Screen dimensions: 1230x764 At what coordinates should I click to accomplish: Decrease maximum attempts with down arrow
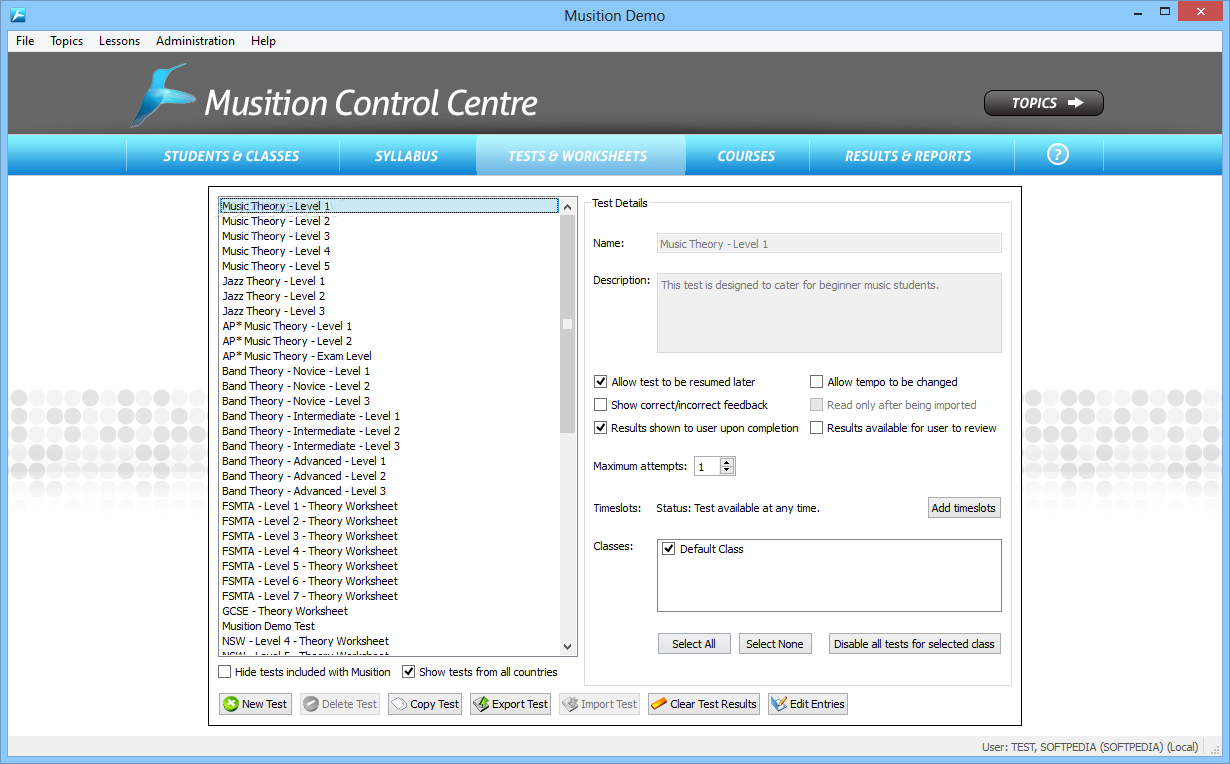pyautogui.click(x=727, y=471)
